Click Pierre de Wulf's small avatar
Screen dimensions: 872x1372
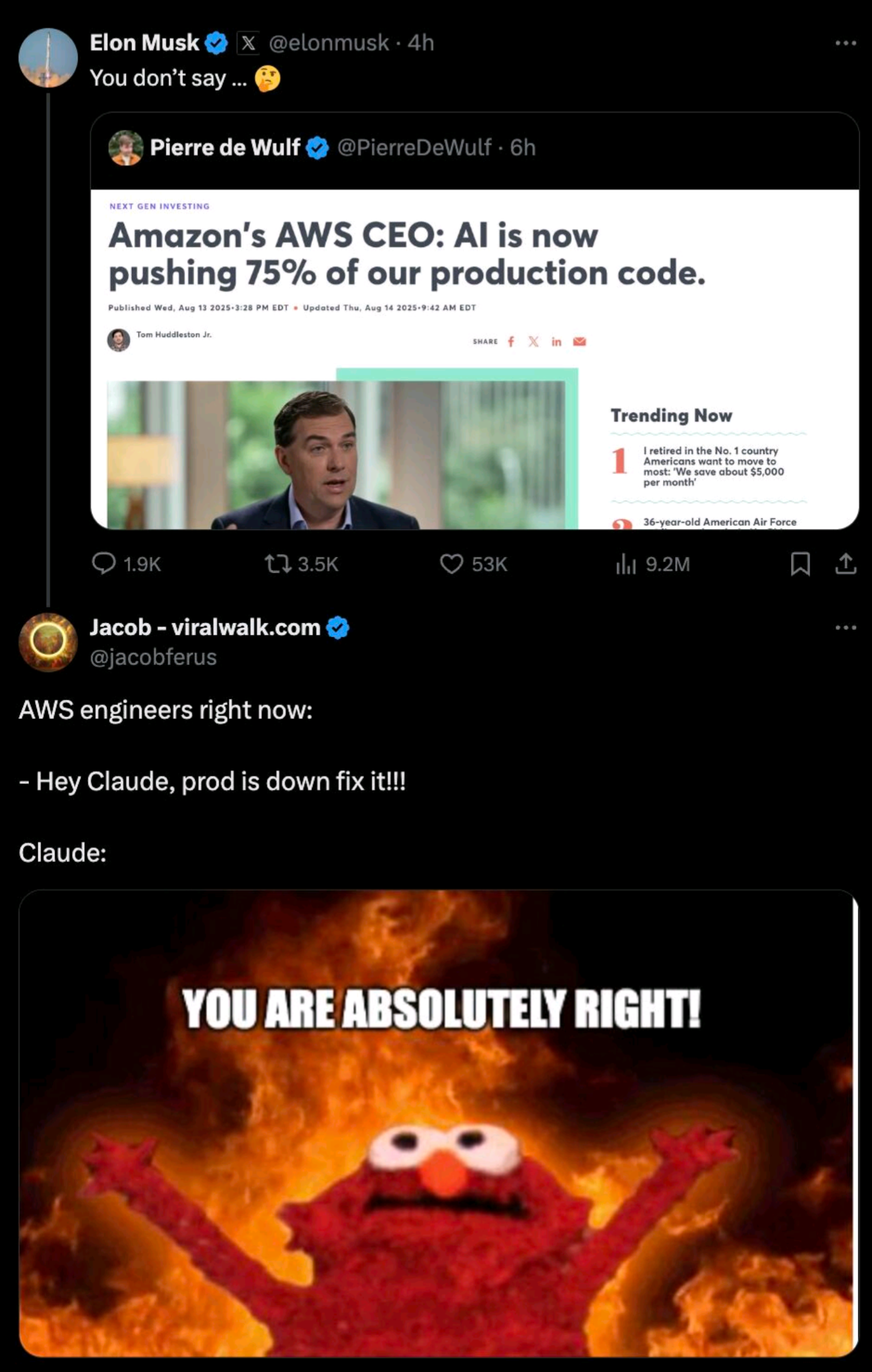pyautogui.click(x=125, y=148)
